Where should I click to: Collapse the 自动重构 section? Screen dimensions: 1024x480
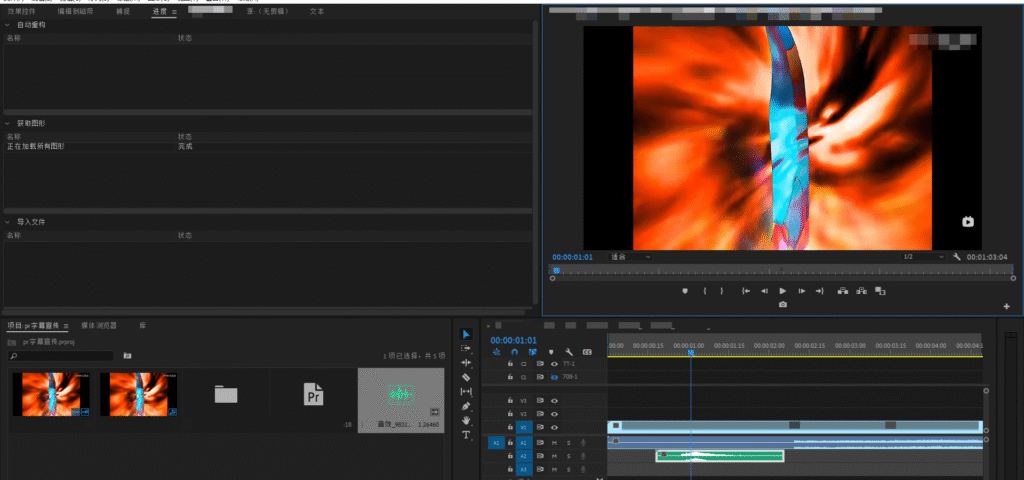(x=8, y=24)
